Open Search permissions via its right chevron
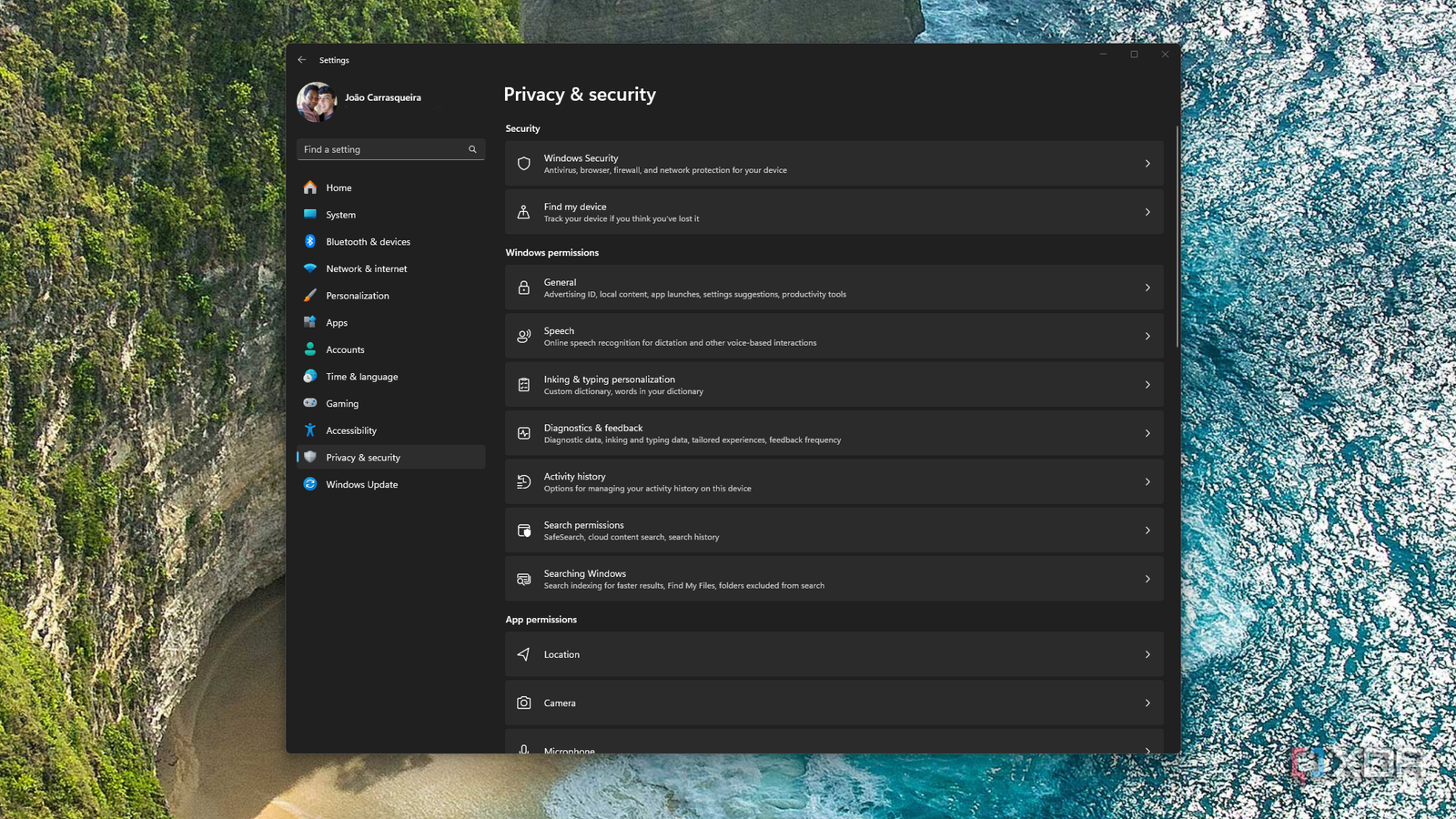The height and width of the screenshot is (819, 1456). 1147,531
